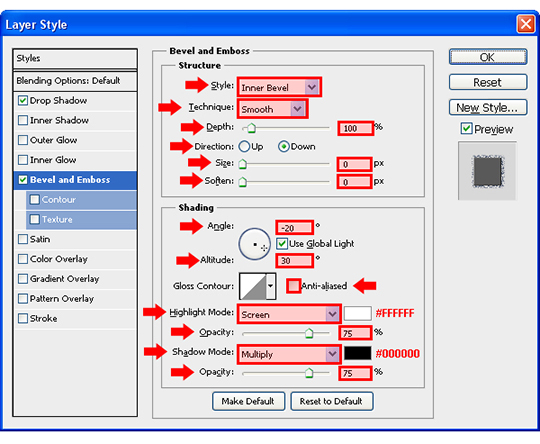
Task: Click the Angle light direction dial
Action: pos(255,244)
